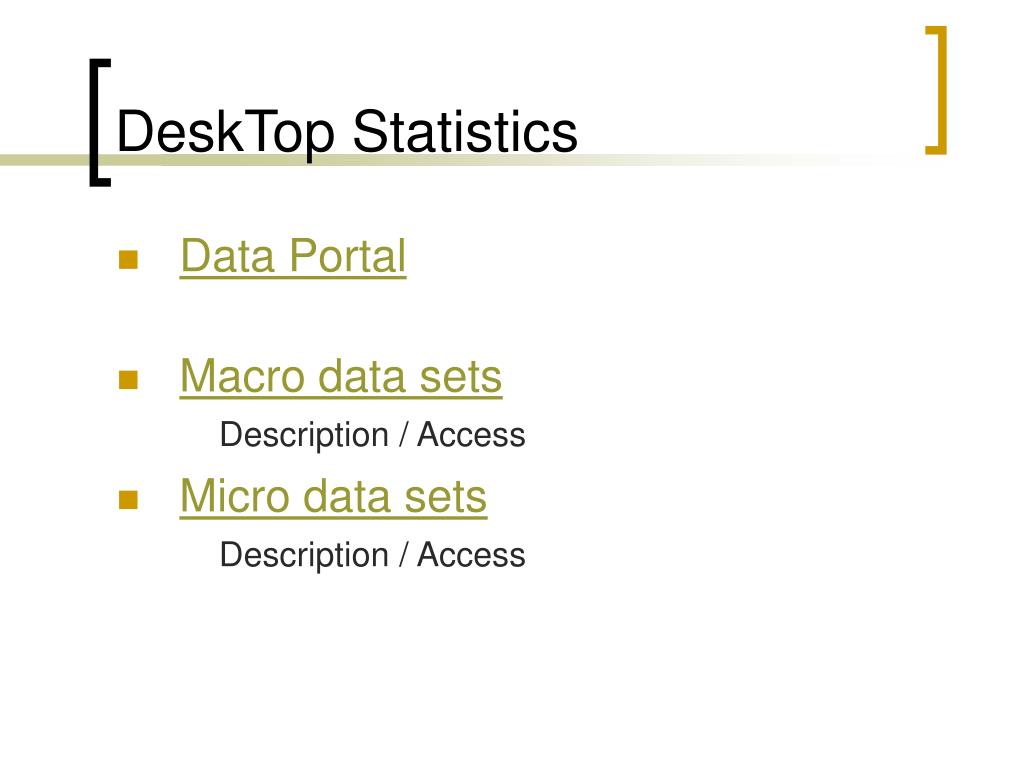Screen dimensions: 1024x768
Task: Click the word DeskTop in the title
Action: point(226,133)
